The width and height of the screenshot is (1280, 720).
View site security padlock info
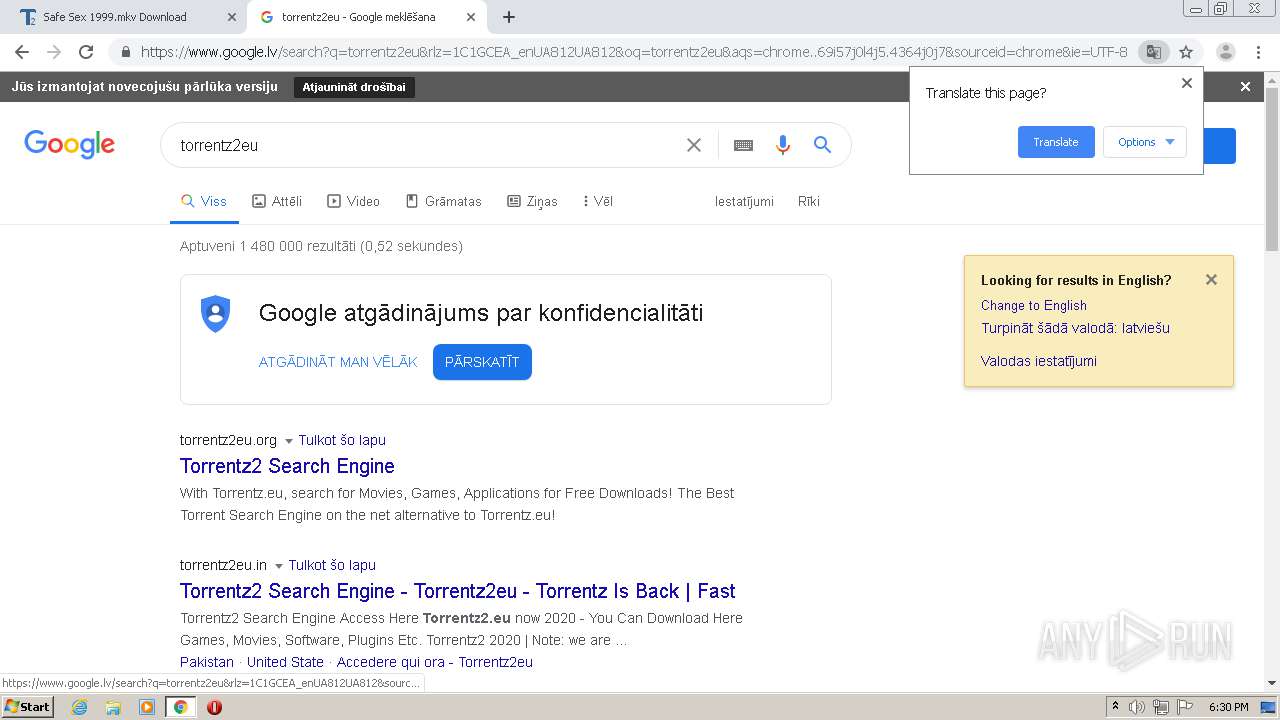[x=125, y=52]
